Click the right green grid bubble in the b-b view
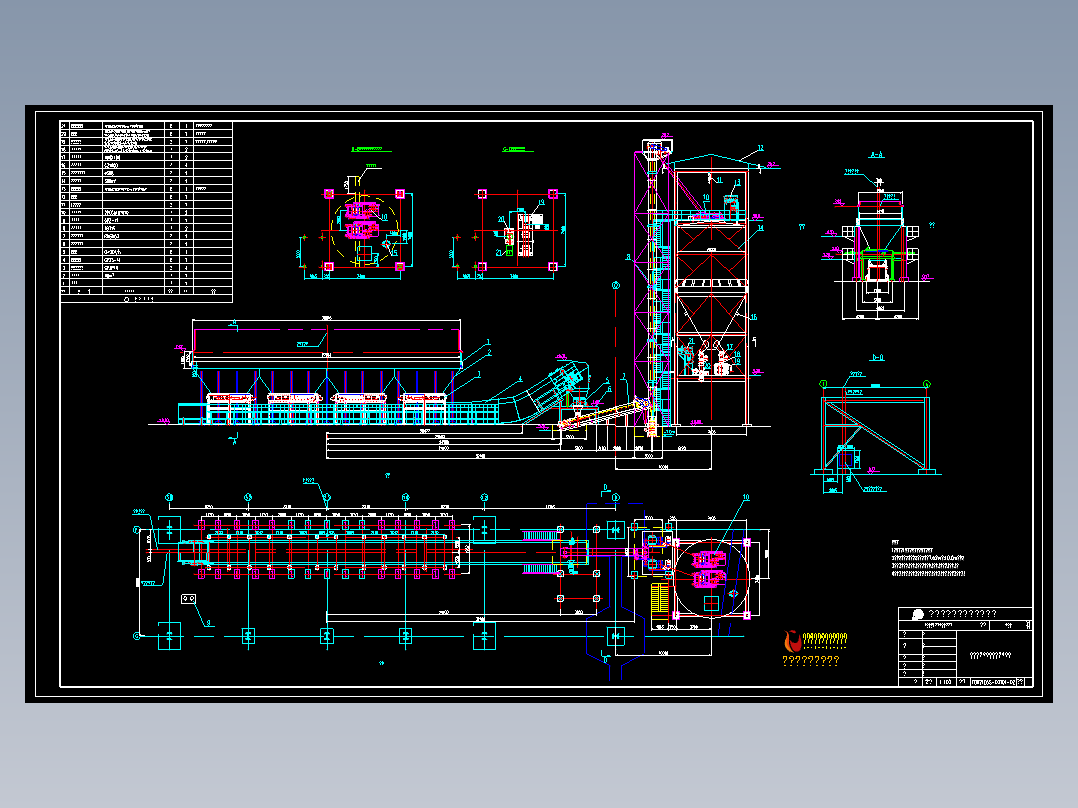The image size is (1078, 808). click(927, 384)
